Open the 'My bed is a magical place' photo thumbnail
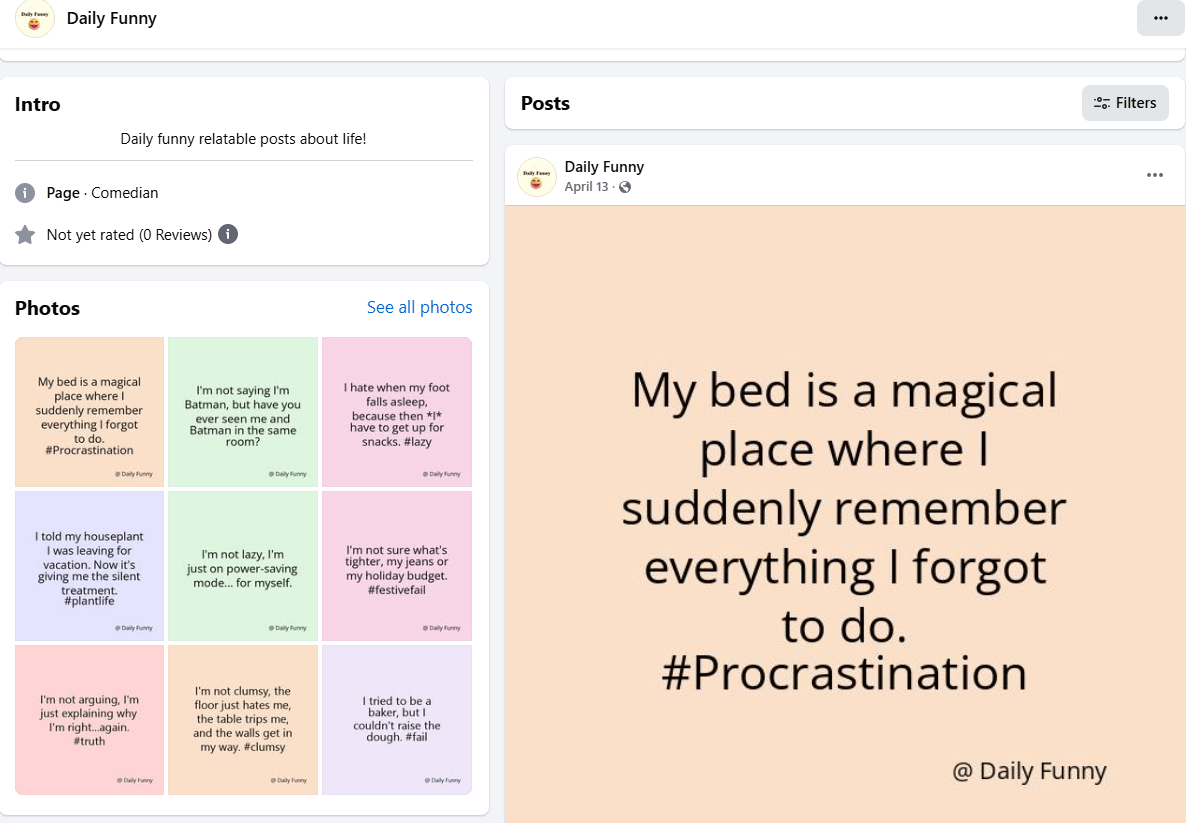 [90, 412]
